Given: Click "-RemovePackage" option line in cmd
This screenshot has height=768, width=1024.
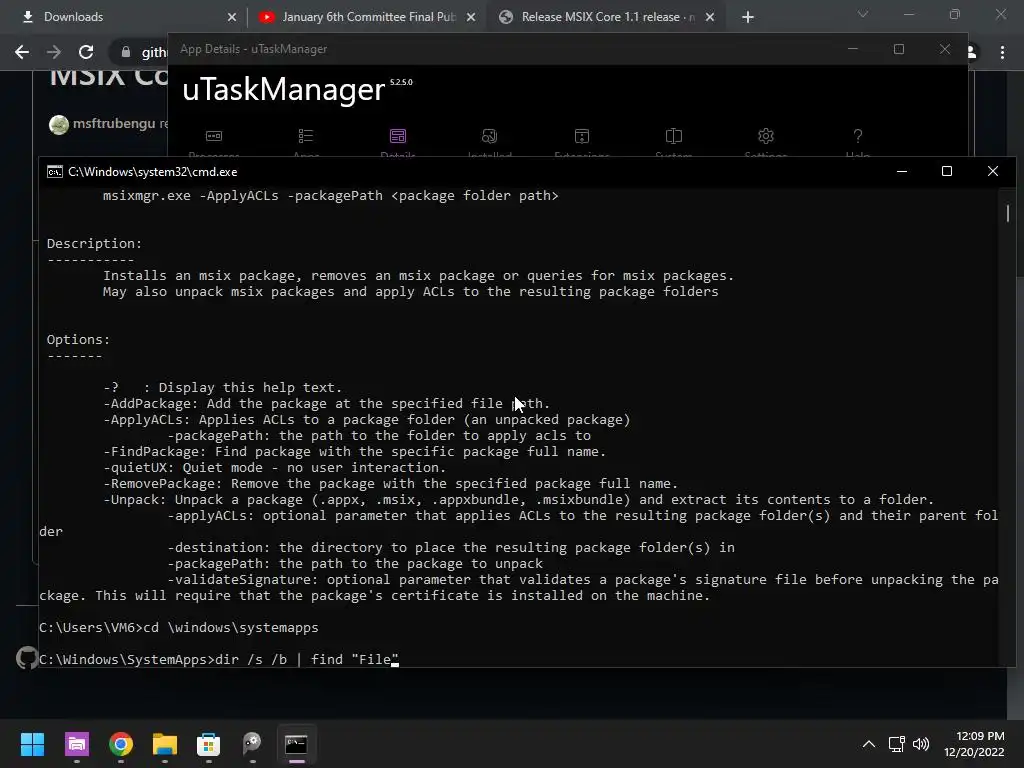Looking at the screenshot, I should tap(391, 484).
